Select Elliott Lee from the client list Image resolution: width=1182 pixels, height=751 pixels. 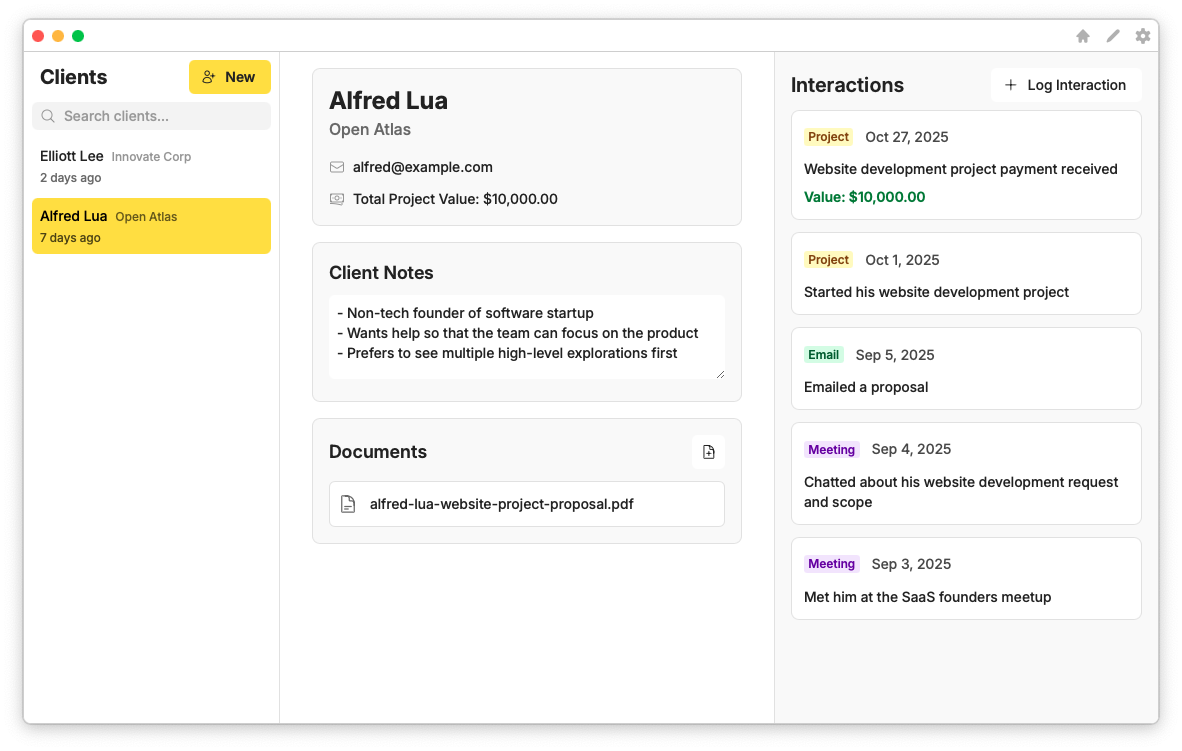[x=151, y=165]
